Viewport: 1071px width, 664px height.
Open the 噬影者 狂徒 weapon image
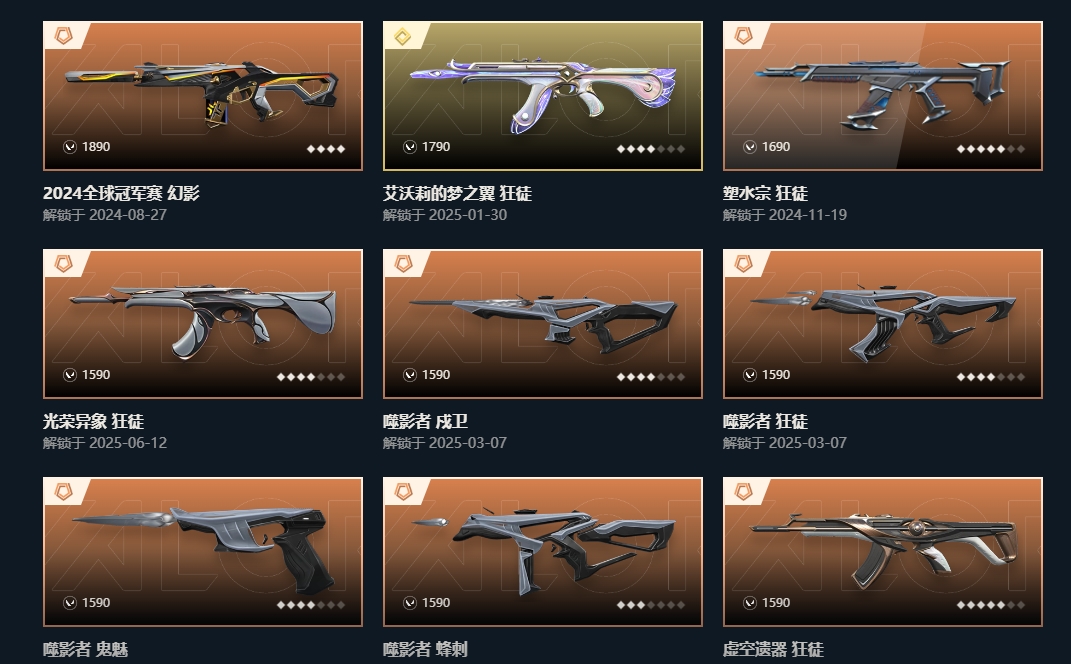point(882,324)
